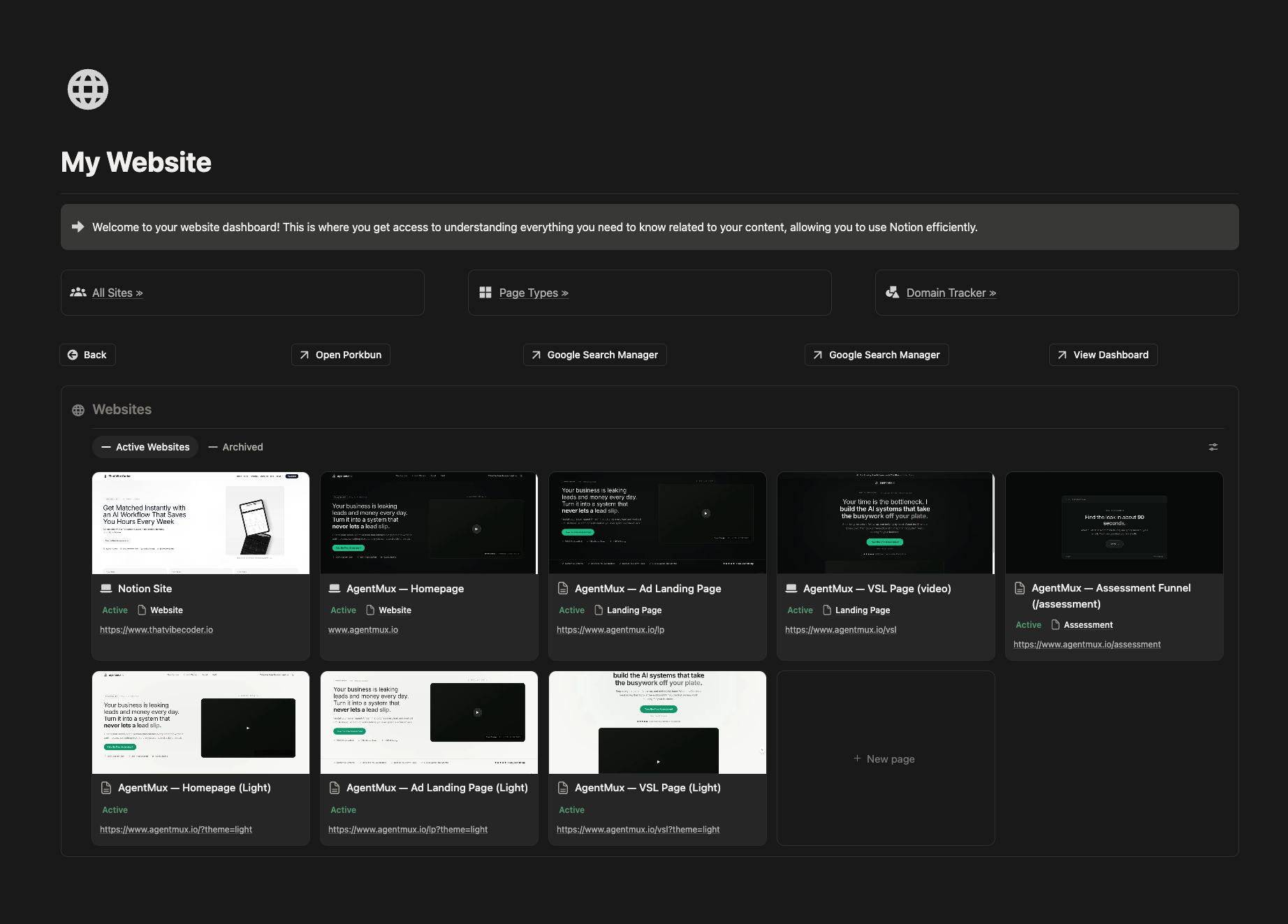1288x924 pixels.
Task: Click the document icon of AgentMux — Assessment Funnel
Action: 1020,588
